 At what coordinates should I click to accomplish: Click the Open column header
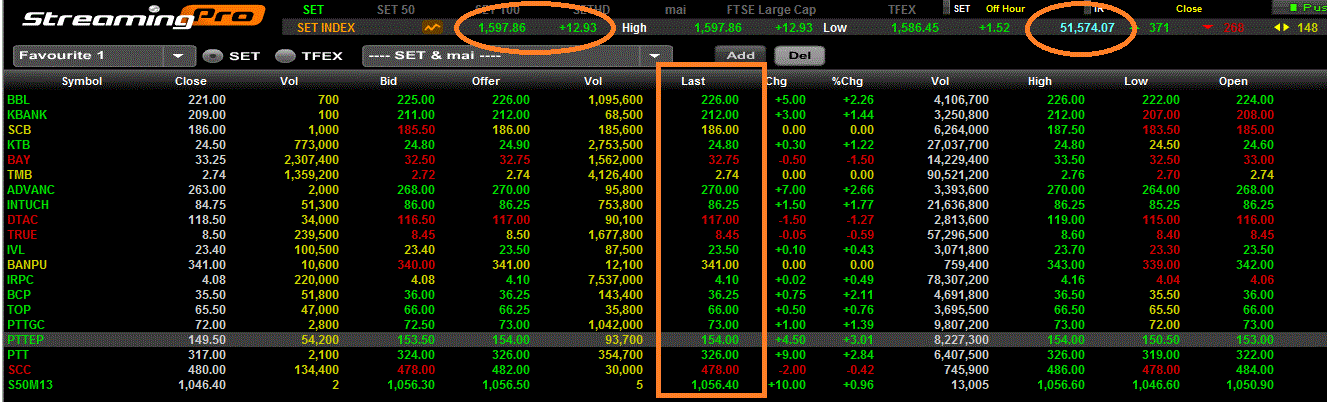coord(1234,81)
